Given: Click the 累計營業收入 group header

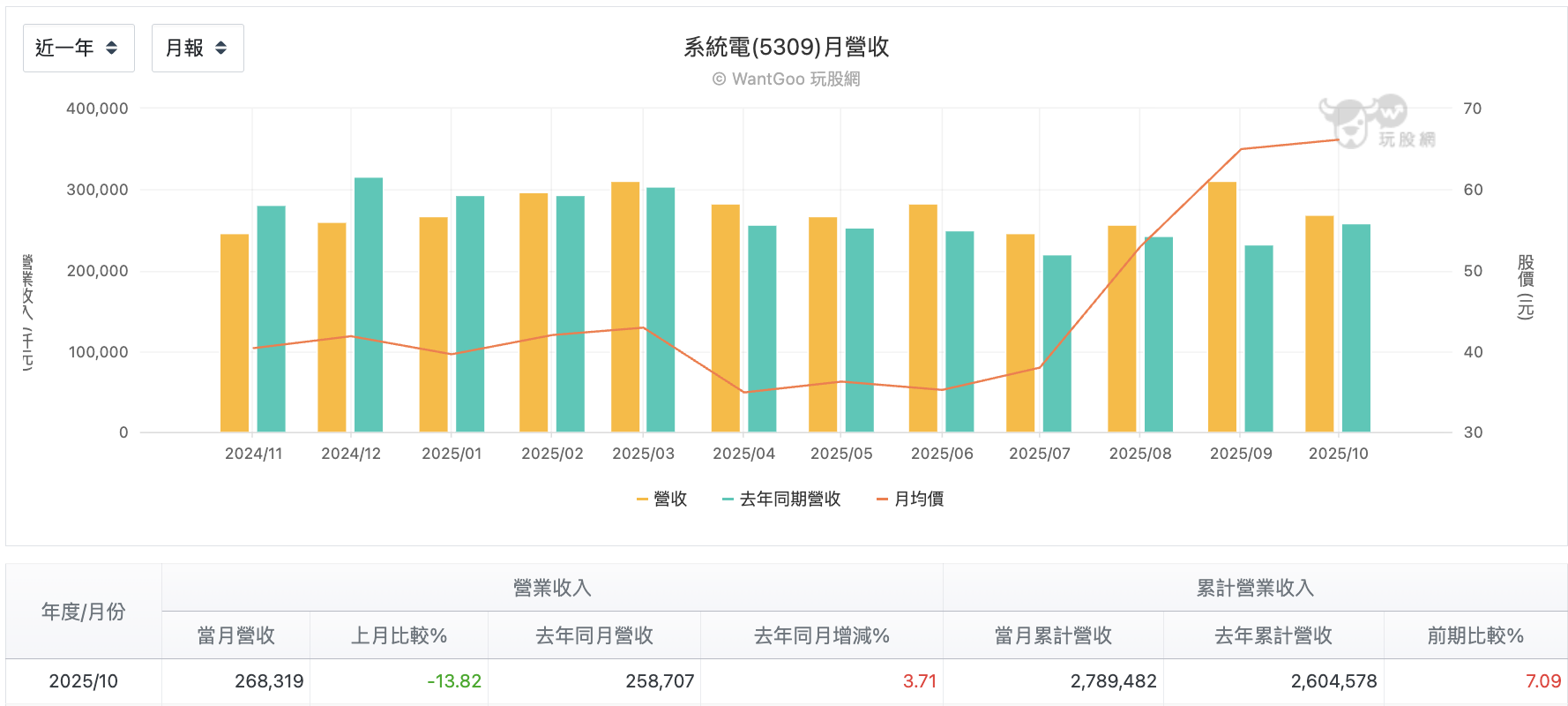Looking at the screenshot, I should click(1255, 588).
